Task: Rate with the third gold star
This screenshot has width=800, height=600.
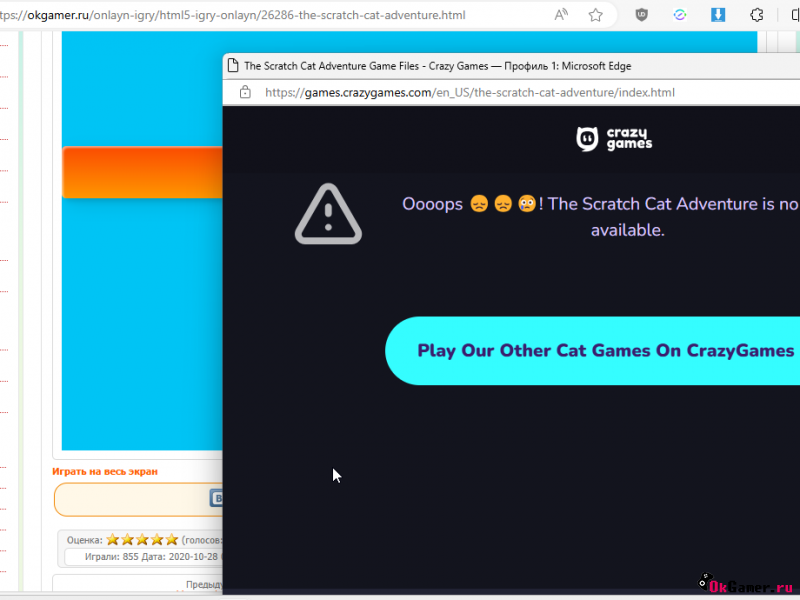Action: click(142, 540)
